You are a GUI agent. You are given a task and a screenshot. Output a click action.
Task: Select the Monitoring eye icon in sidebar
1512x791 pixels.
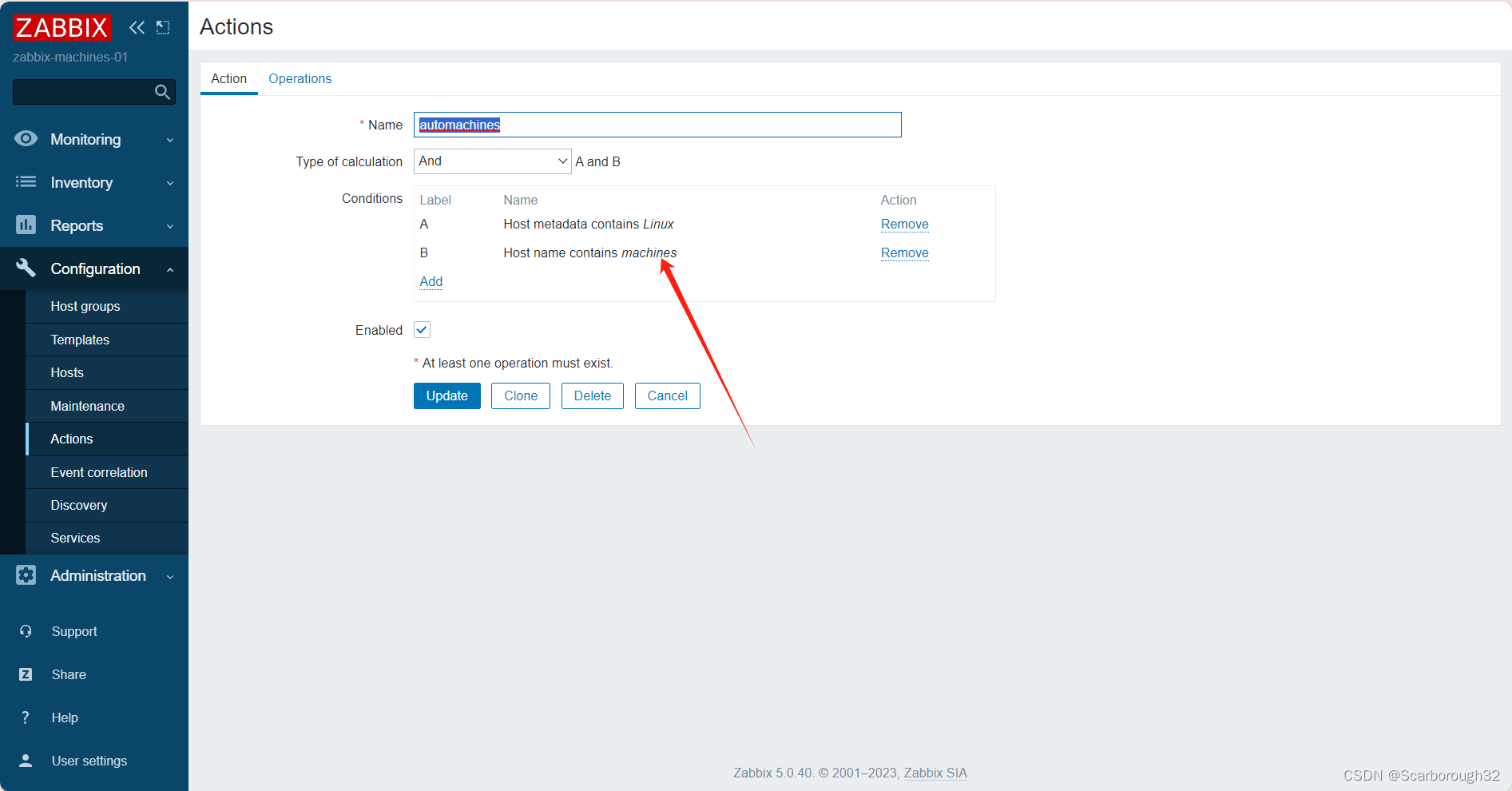26,139
